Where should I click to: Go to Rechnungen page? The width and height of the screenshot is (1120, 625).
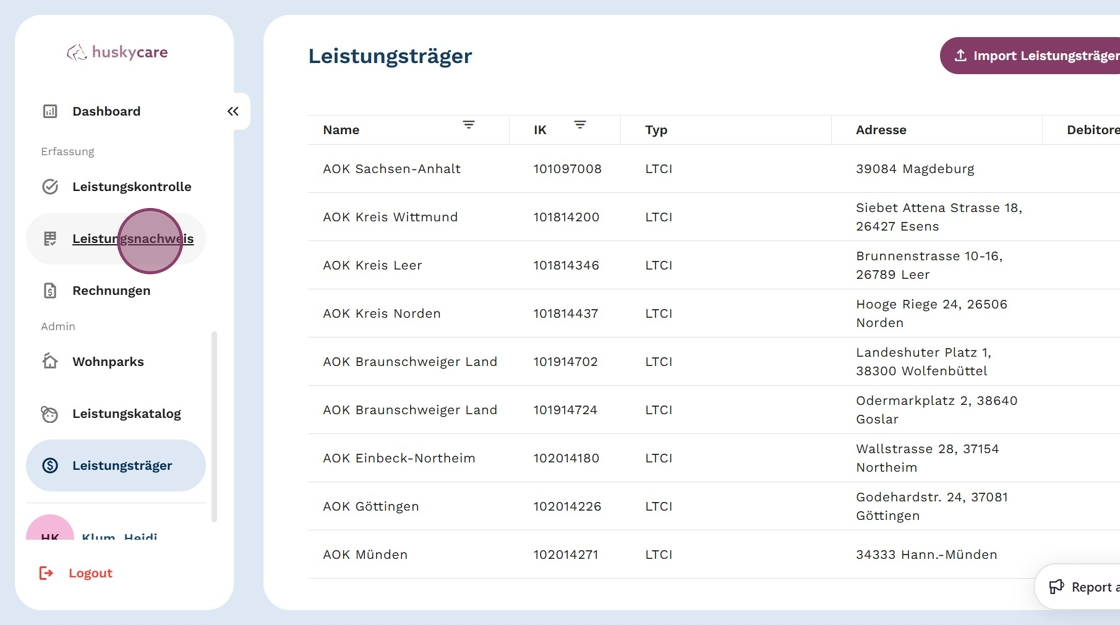point(111,291)
